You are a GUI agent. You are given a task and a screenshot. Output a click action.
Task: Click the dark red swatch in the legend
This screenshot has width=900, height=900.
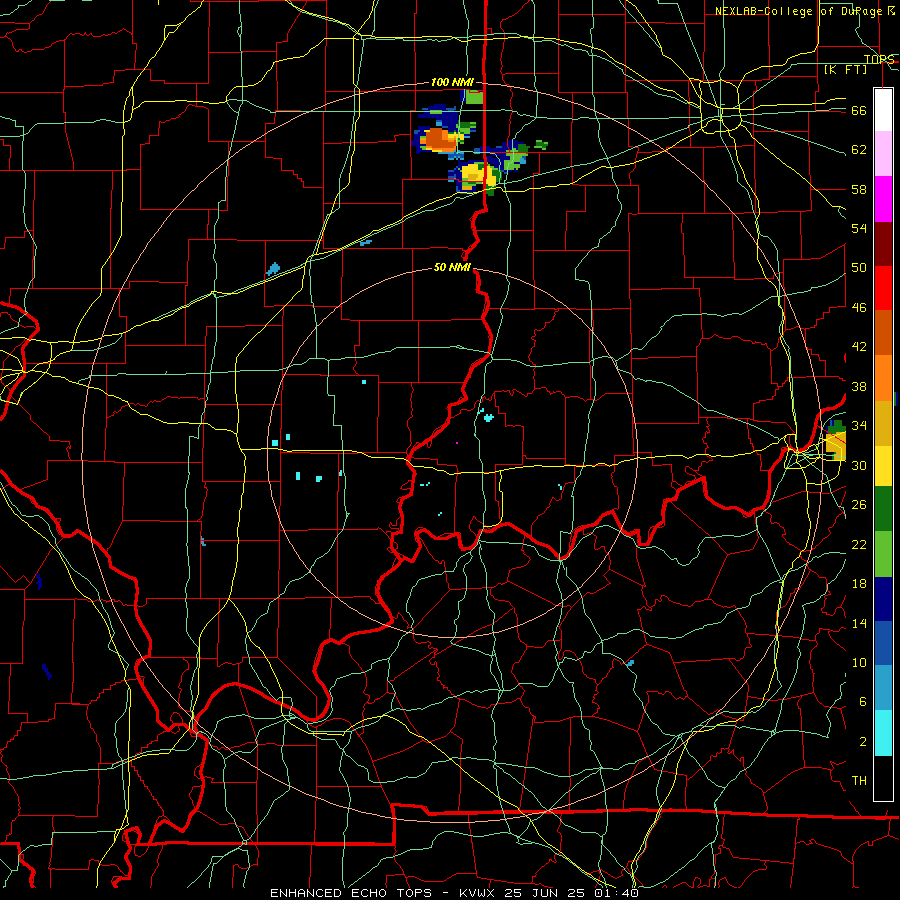pos(883,243)
